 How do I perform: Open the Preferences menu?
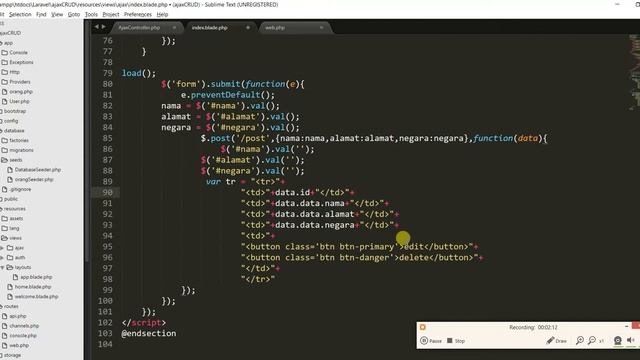(x=138, y=14)
